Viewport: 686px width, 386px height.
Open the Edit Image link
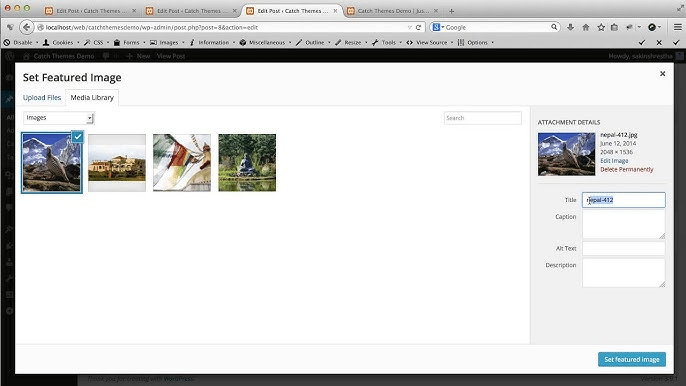point(614,161)
